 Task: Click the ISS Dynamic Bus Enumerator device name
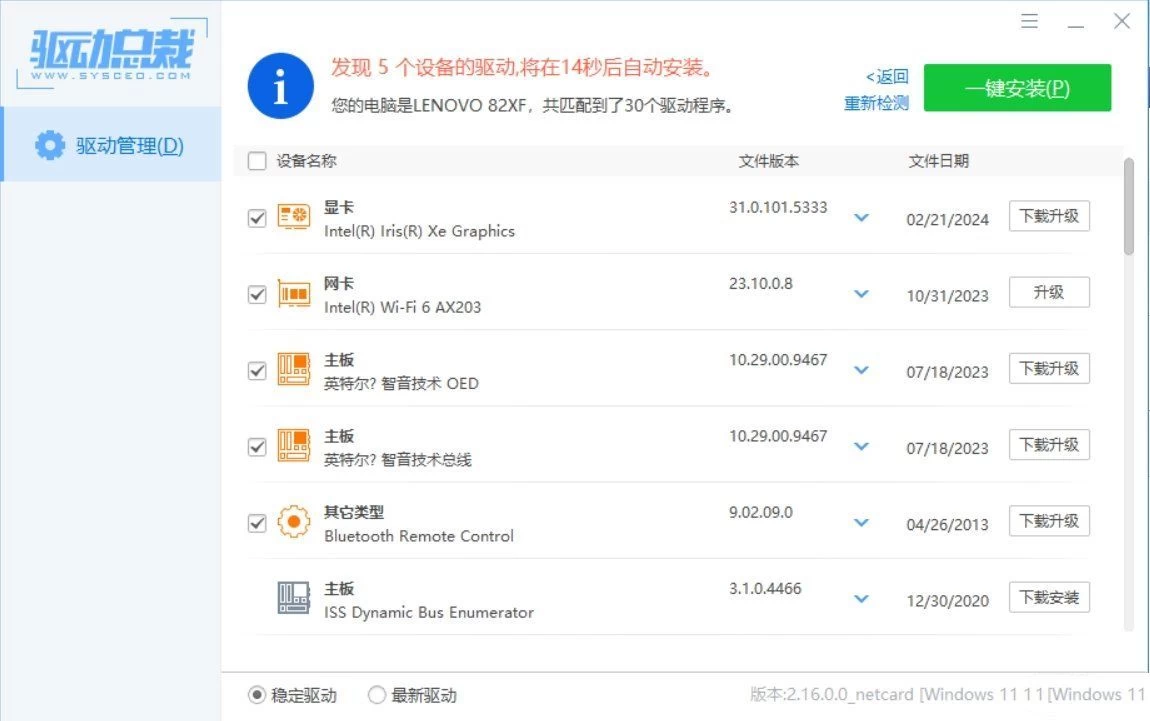(x=429, y=612)
